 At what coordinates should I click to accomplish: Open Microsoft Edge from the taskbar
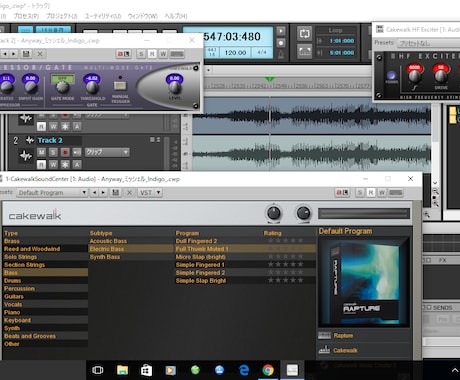244,370
